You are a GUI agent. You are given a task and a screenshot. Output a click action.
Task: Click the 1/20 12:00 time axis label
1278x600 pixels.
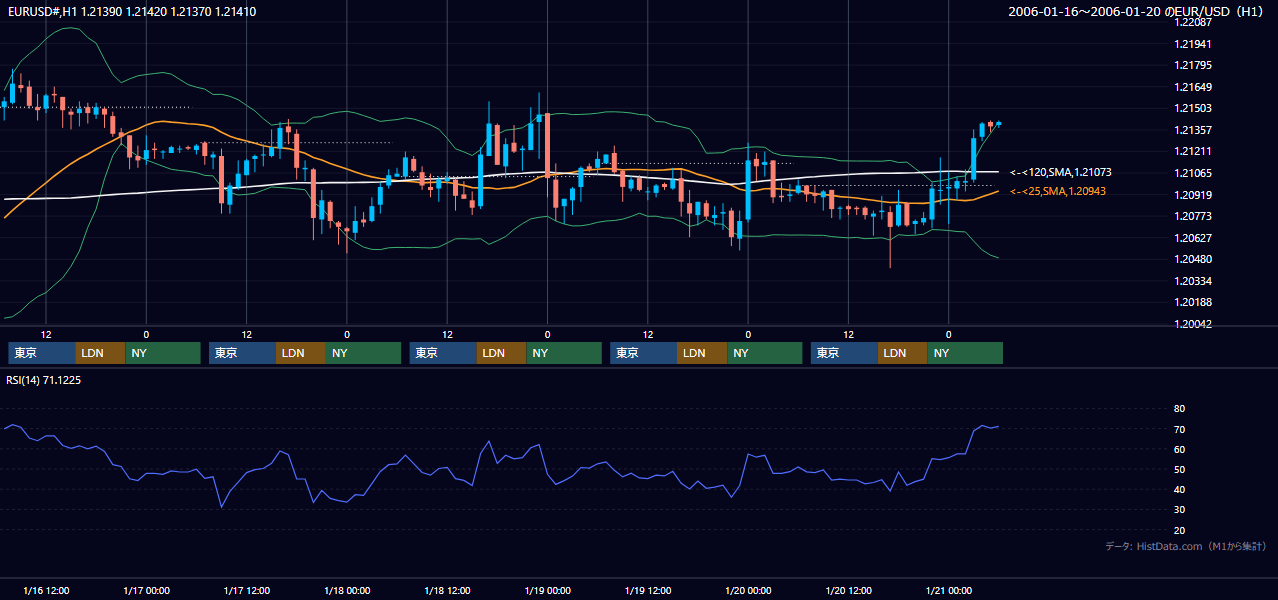pyautogui.click(x=849, y=590)
